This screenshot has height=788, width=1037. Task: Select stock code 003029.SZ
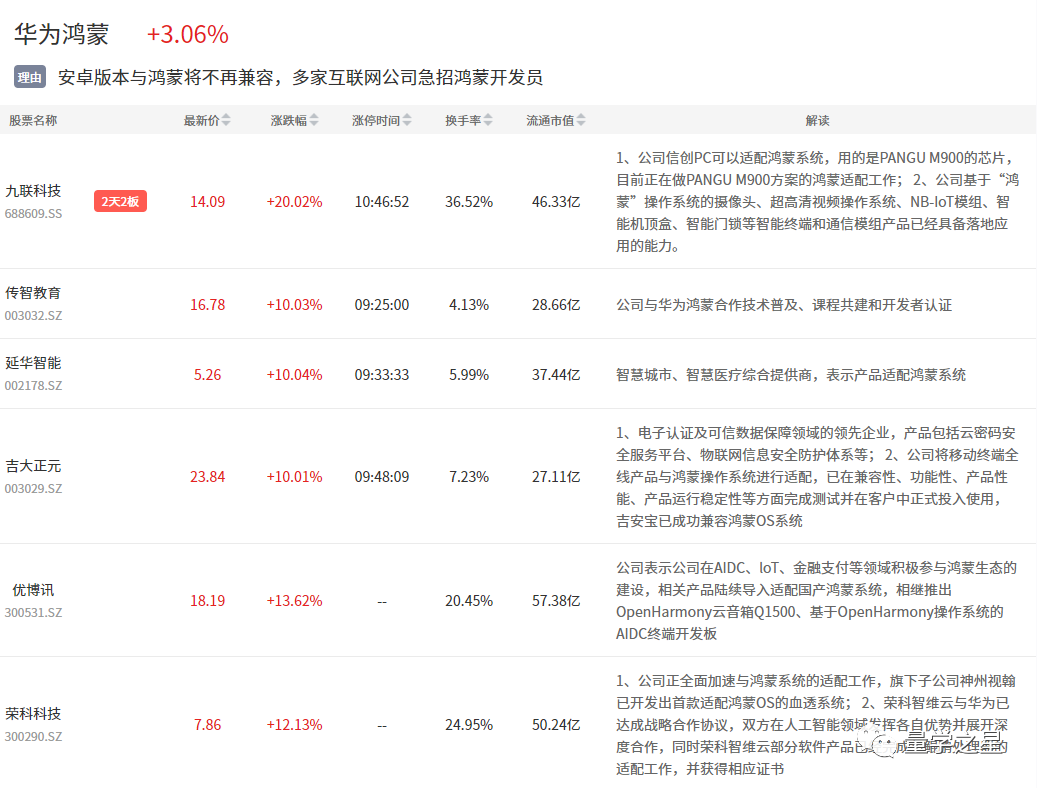tap(34, 489)
